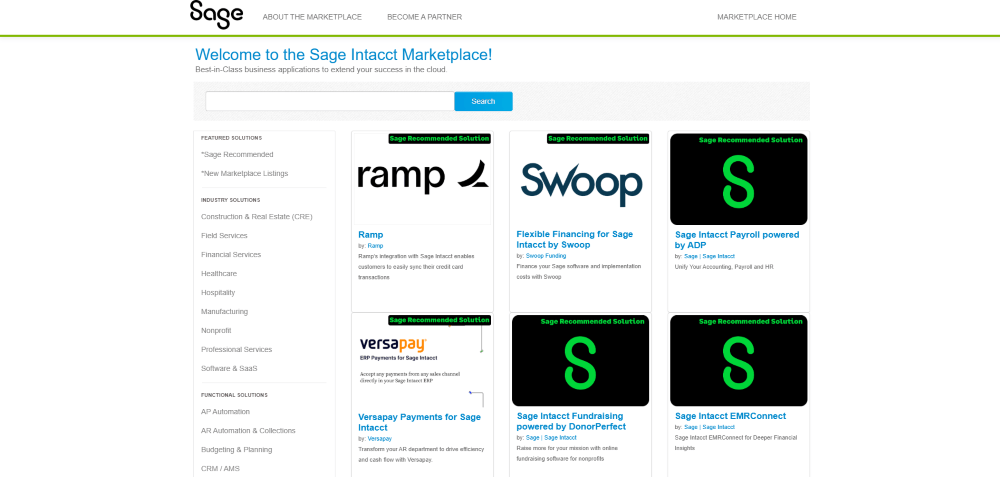
Task: Click 'Welcome to the Sage Intacct Marketplace!' heading
Action: (344, 55)
